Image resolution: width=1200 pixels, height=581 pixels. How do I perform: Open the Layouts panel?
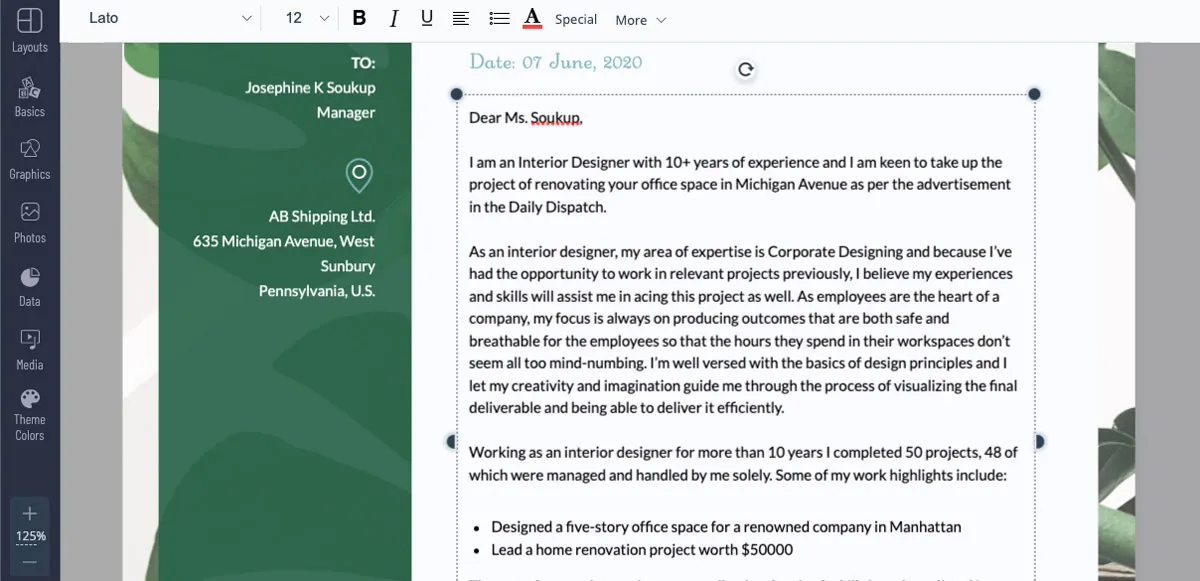coord(29,30)
